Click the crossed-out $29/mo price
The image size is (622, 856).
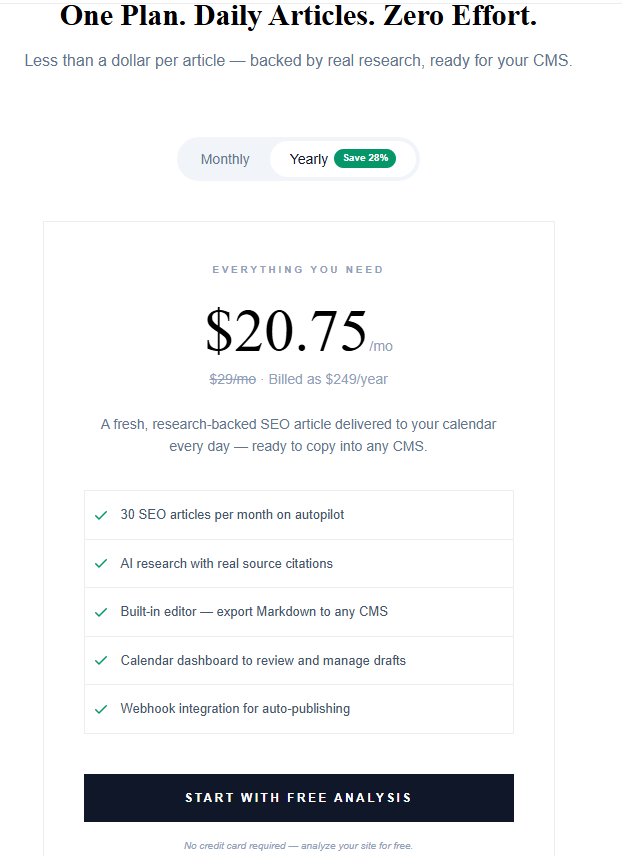click(232, 379)
